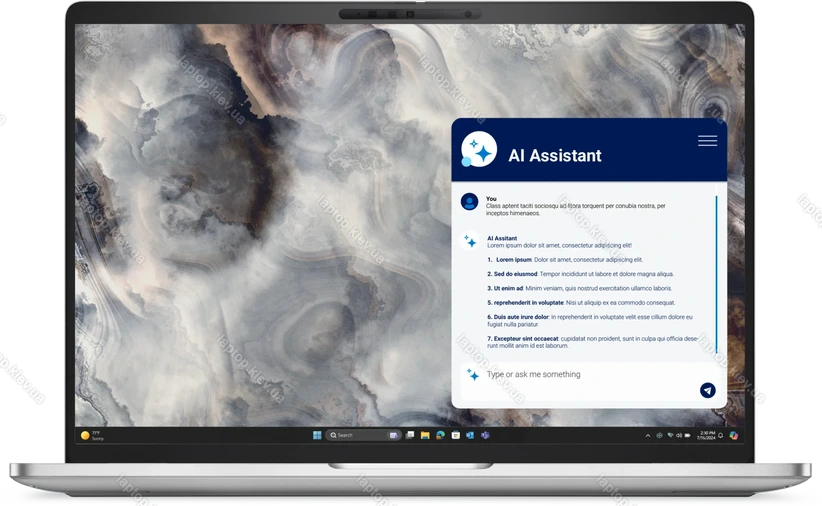
Task: Click the AI Assistant sparkle logo
Action: (479, 150)
